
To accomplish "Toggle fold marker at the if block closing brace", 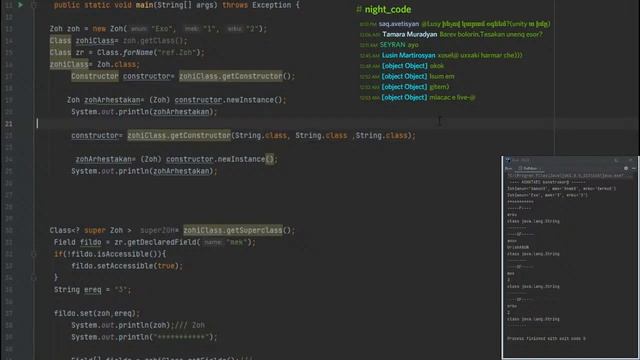I will tap(34, 278).
